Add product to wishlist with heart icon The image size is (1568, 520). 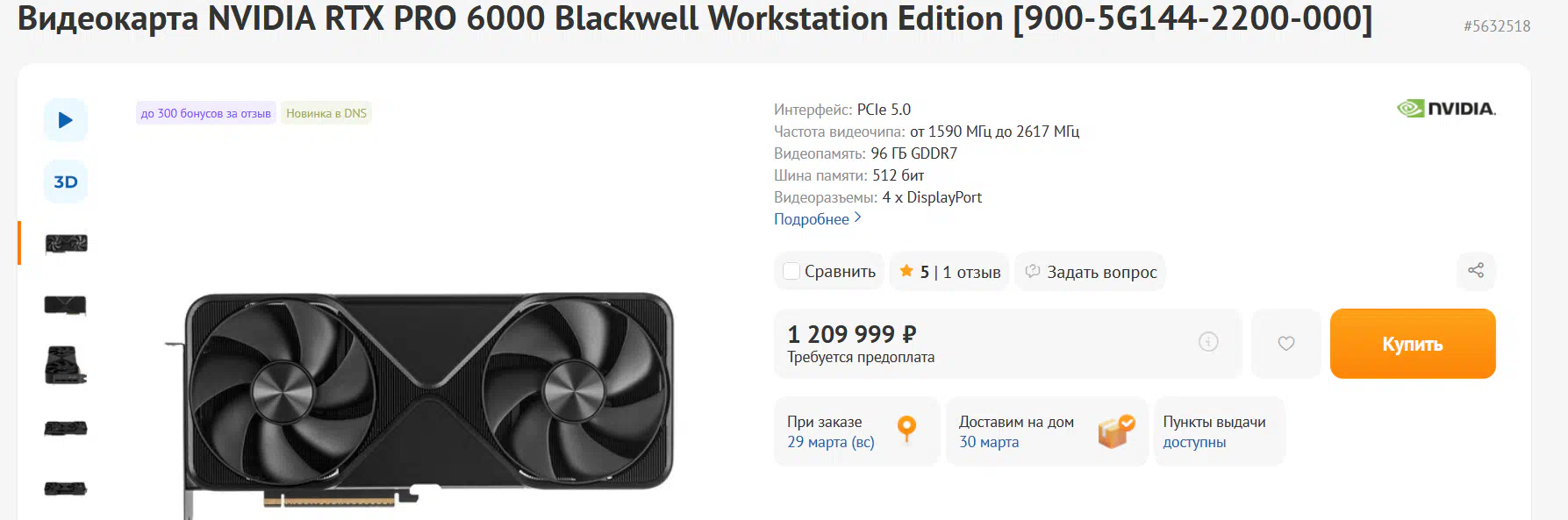point(1285,344)
